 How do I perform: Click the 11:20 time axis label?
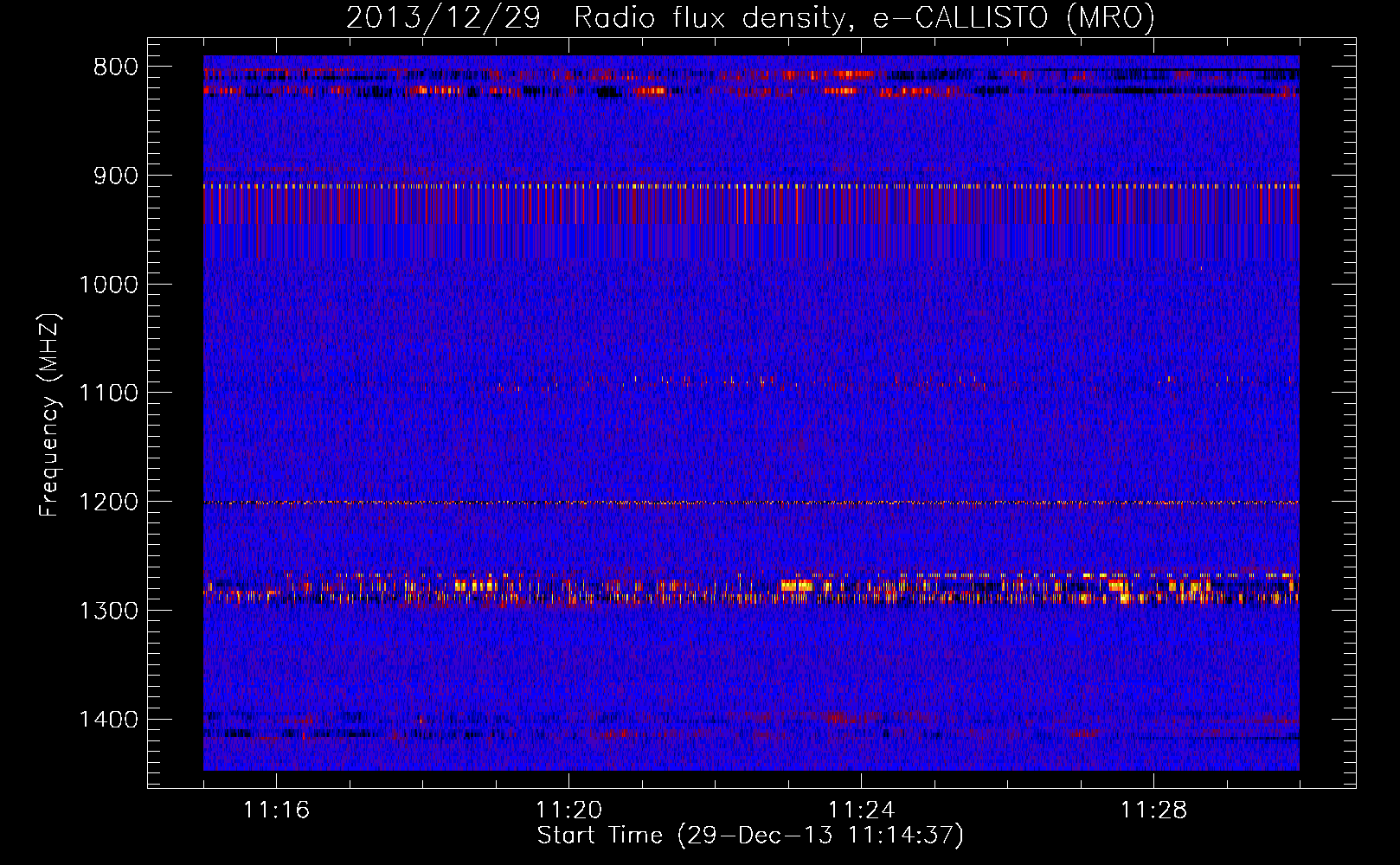(x=568, y=811)
